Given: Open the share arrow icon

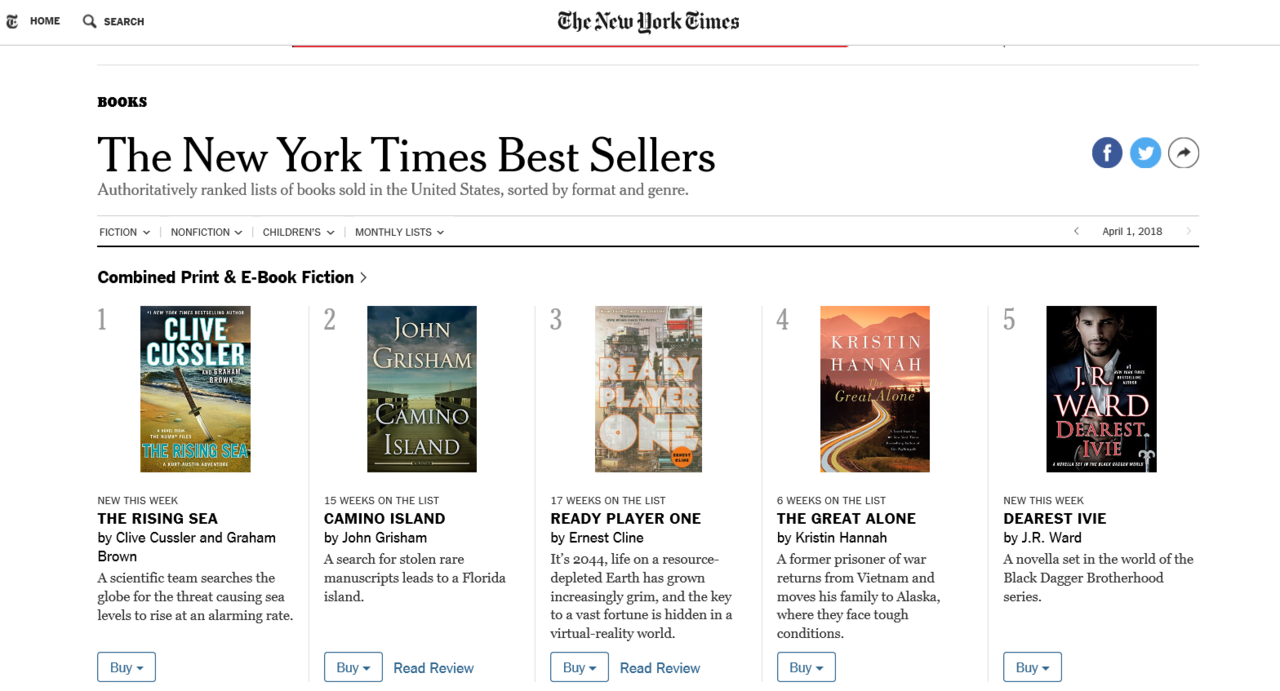Looking at the screenshot, I should click(x=1184, y=153).
